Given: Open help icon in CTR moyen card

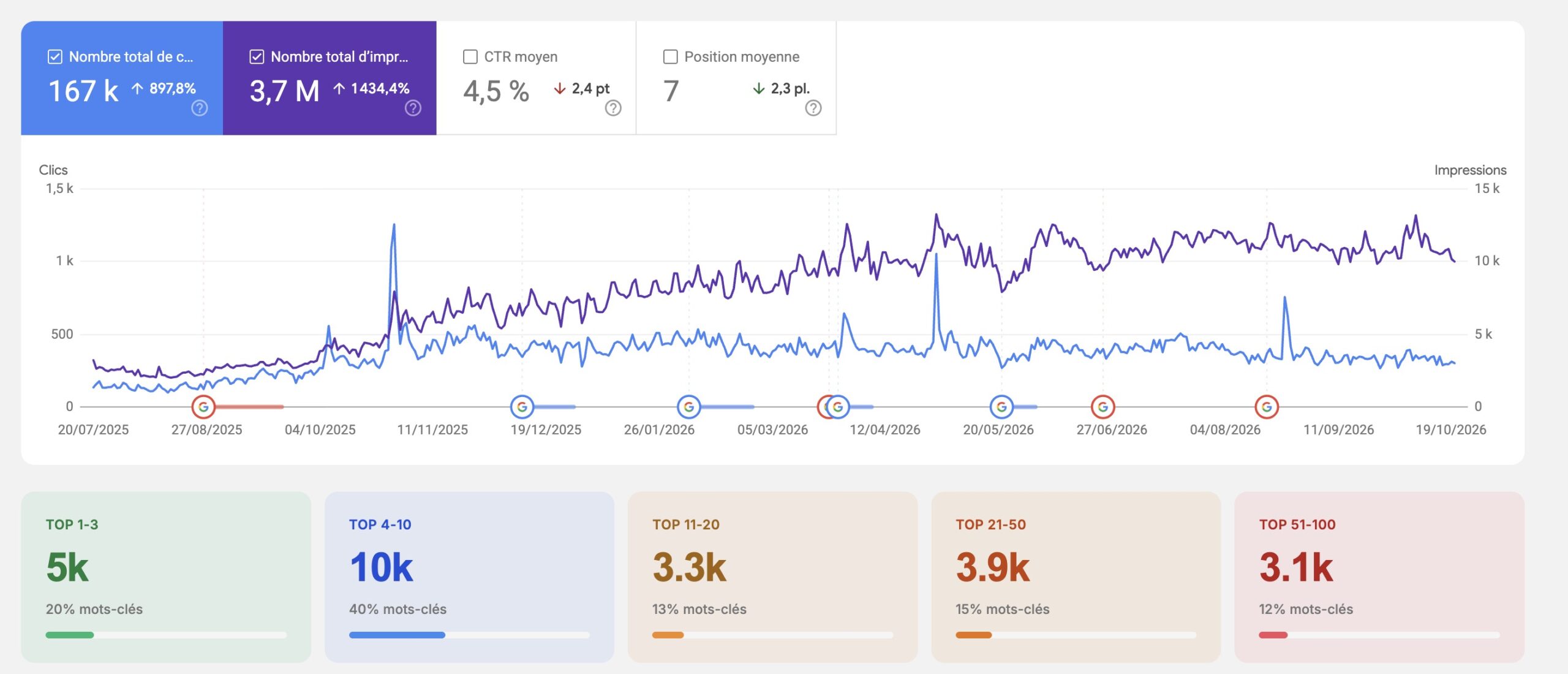Looking at the screenshot, I should 613,108.
